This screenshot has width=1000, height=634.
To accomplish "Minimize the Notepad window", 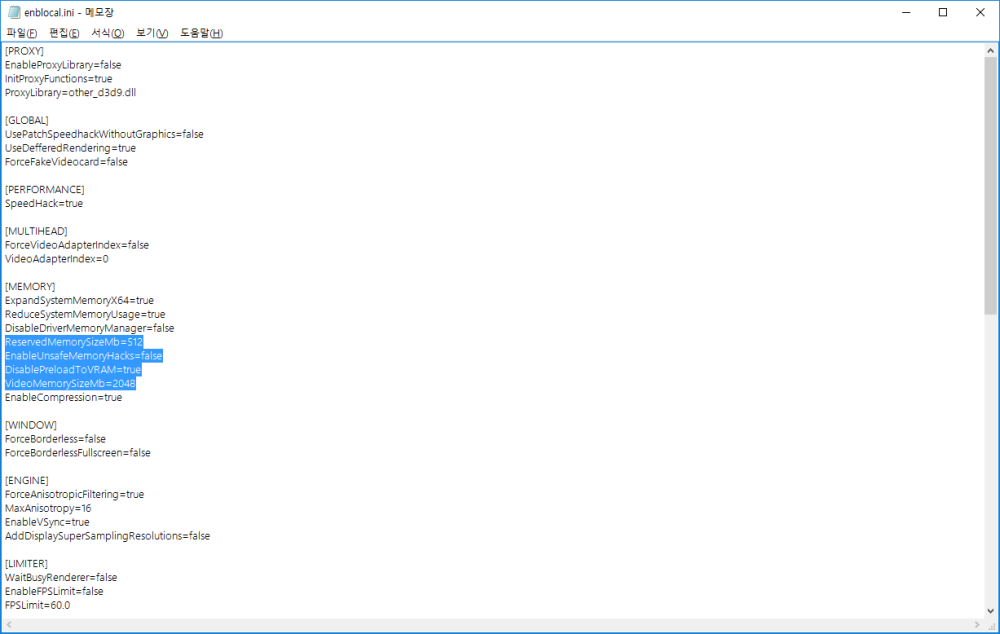I will pyautogui.click(x=897, y=13).
